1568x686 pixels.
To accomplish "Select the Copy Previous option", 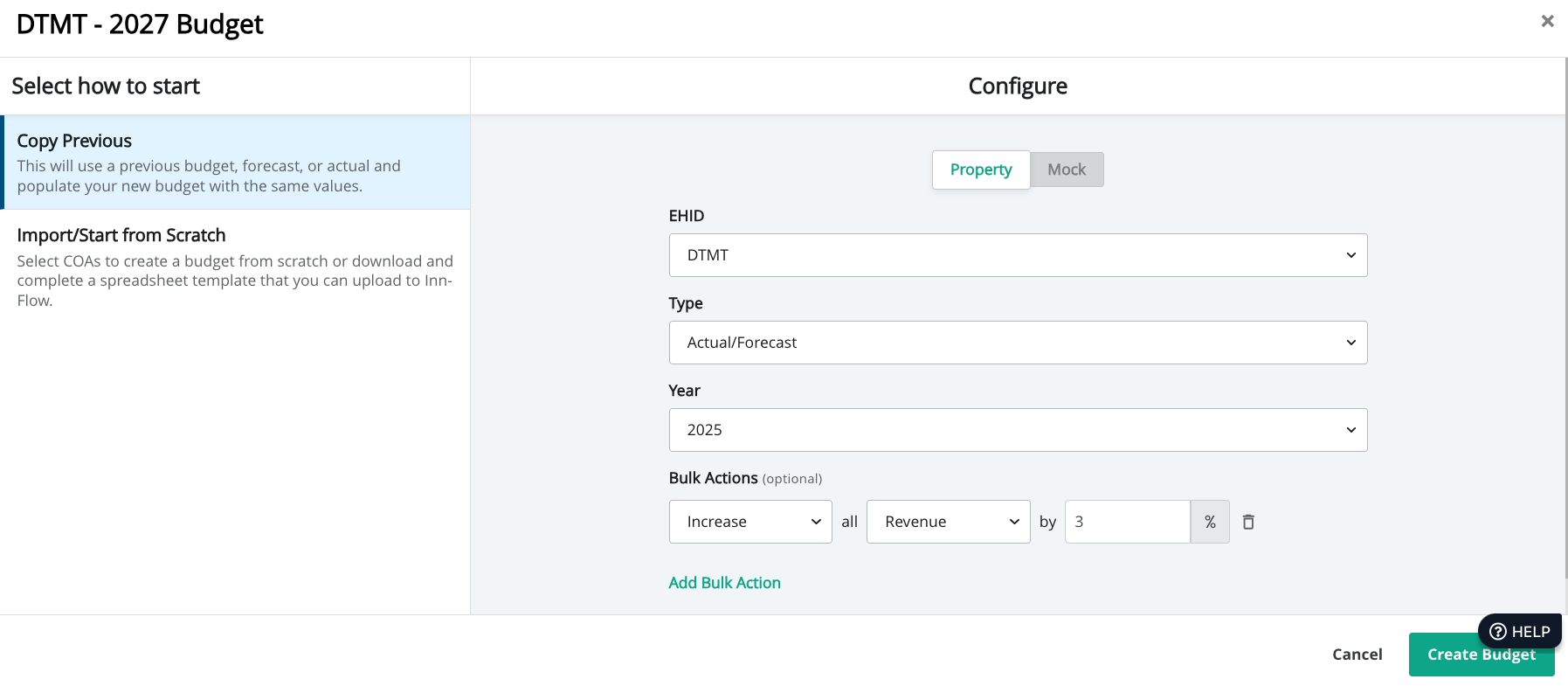I will click(x=236, y=163).
